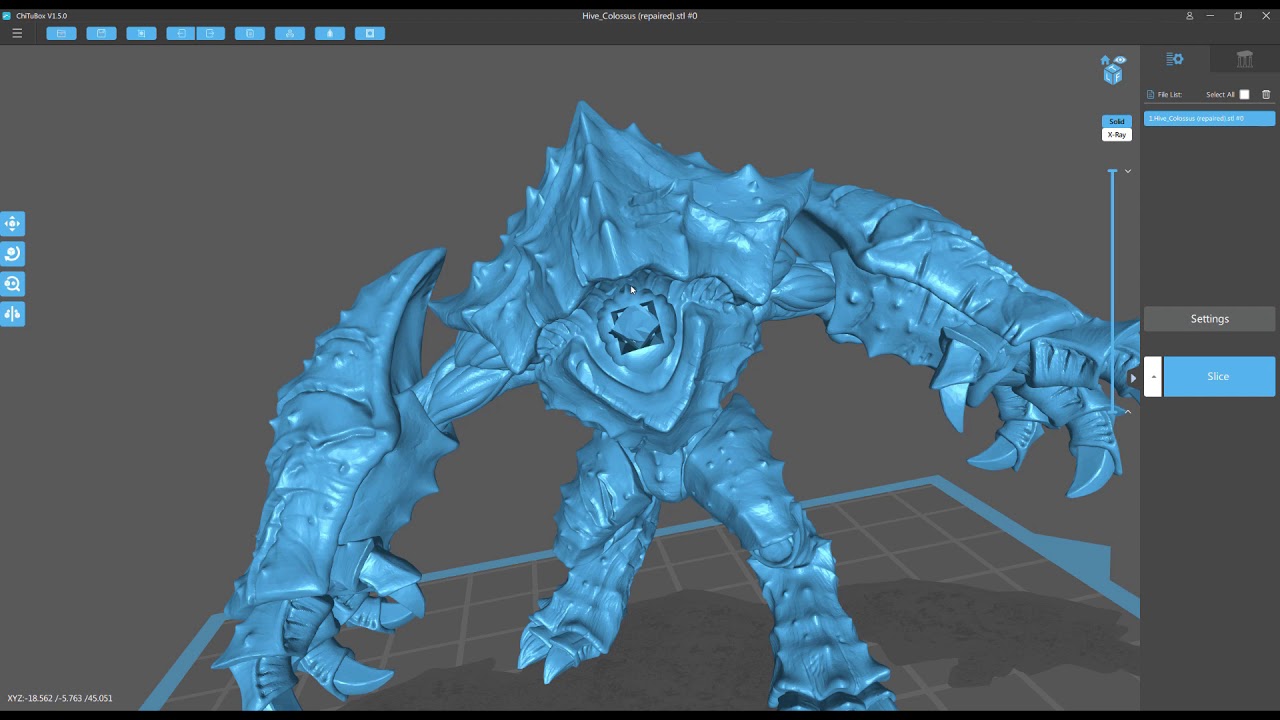The image size is (1280, 720).
Task: Switch to X-Ray render mode
Action: click(1117, 135)
